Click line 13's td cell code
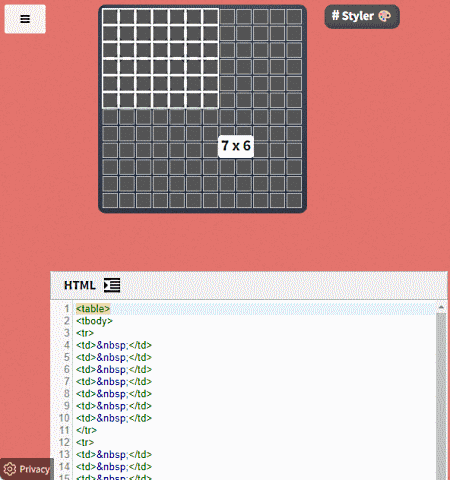 tap(114, 455)
